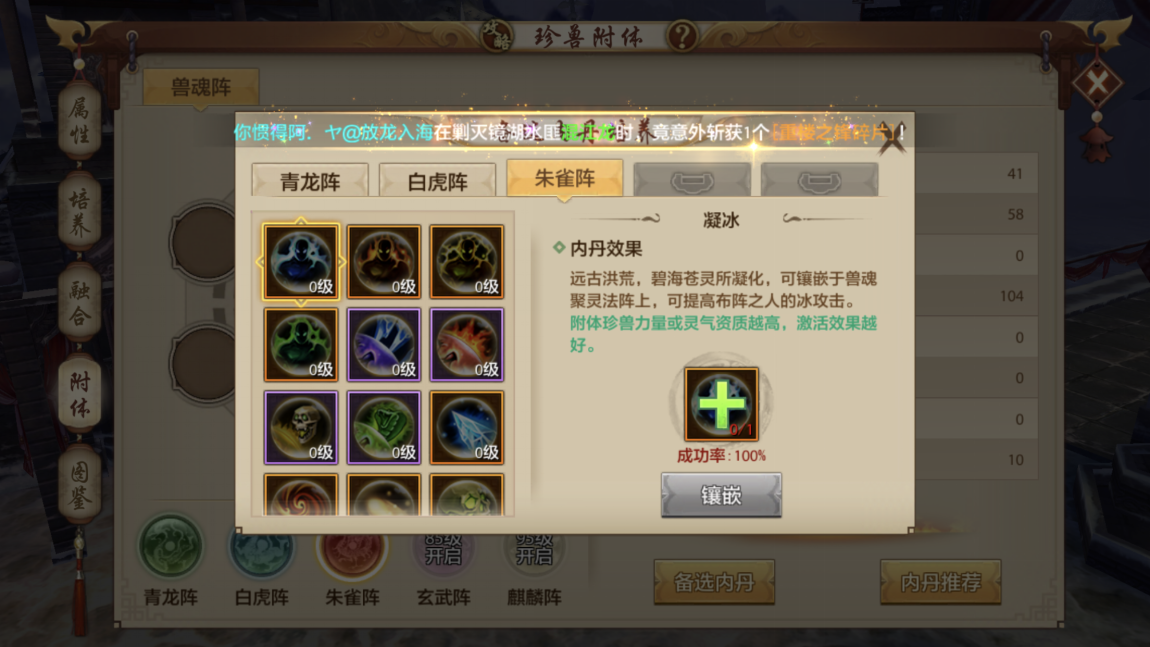Select the green 青龙阵 formation orb

point(170,547)
